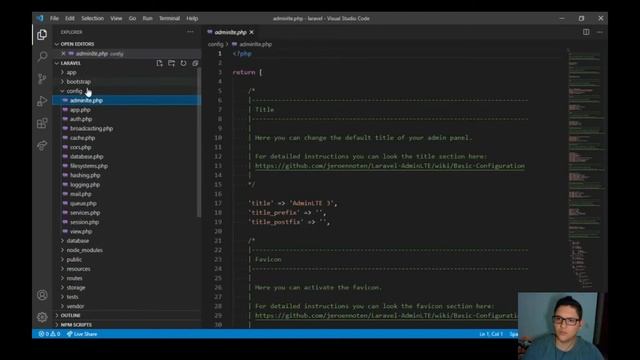
Task: Open the Accounts icon in activity bar
Action: coord(42,295)
